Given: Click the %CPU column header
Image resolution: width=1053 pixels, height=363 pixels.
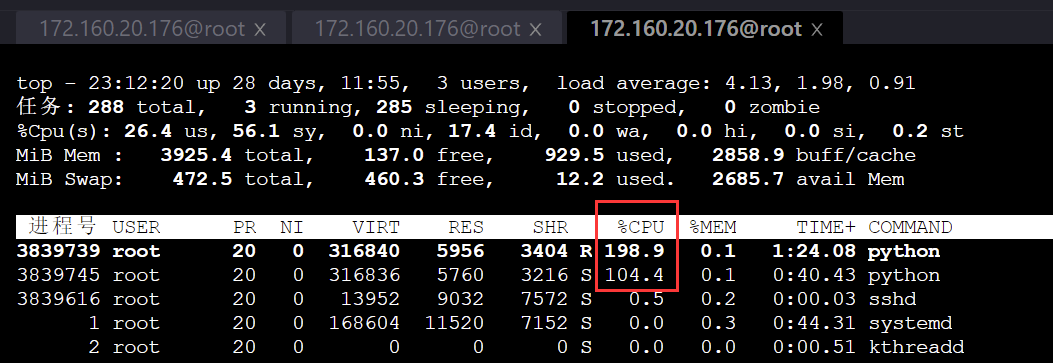Looking at the screenshot, I should (640, 227).
